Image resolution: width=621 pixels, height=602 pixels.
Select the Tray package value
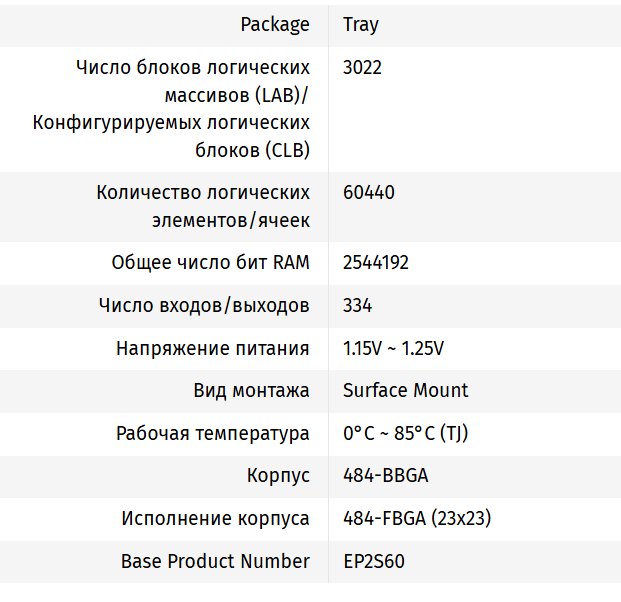[361, 24]
